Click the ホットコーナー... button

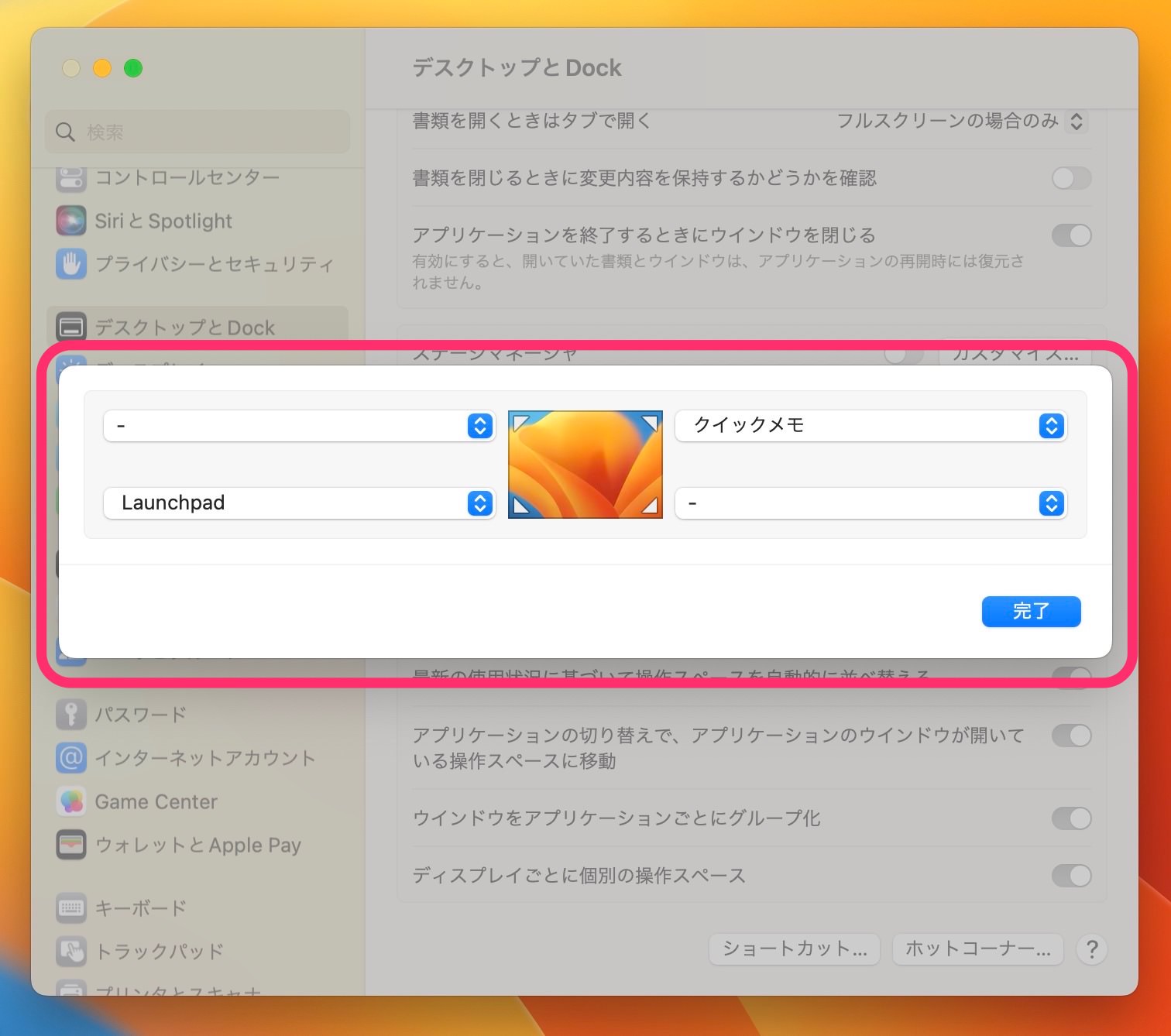978,949
